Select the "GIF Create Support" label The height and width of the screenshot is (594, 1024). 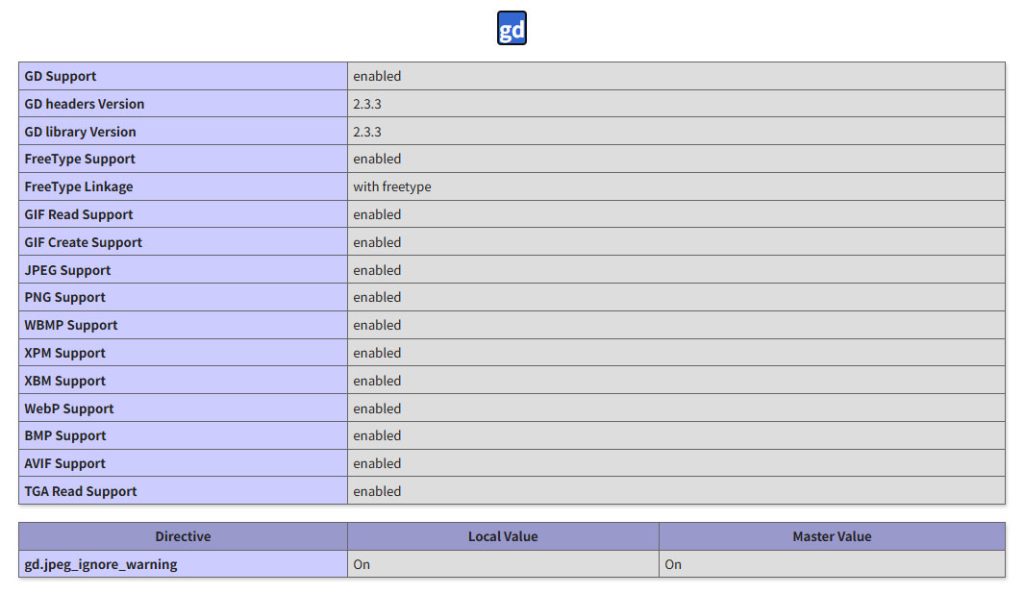point(83,243)
